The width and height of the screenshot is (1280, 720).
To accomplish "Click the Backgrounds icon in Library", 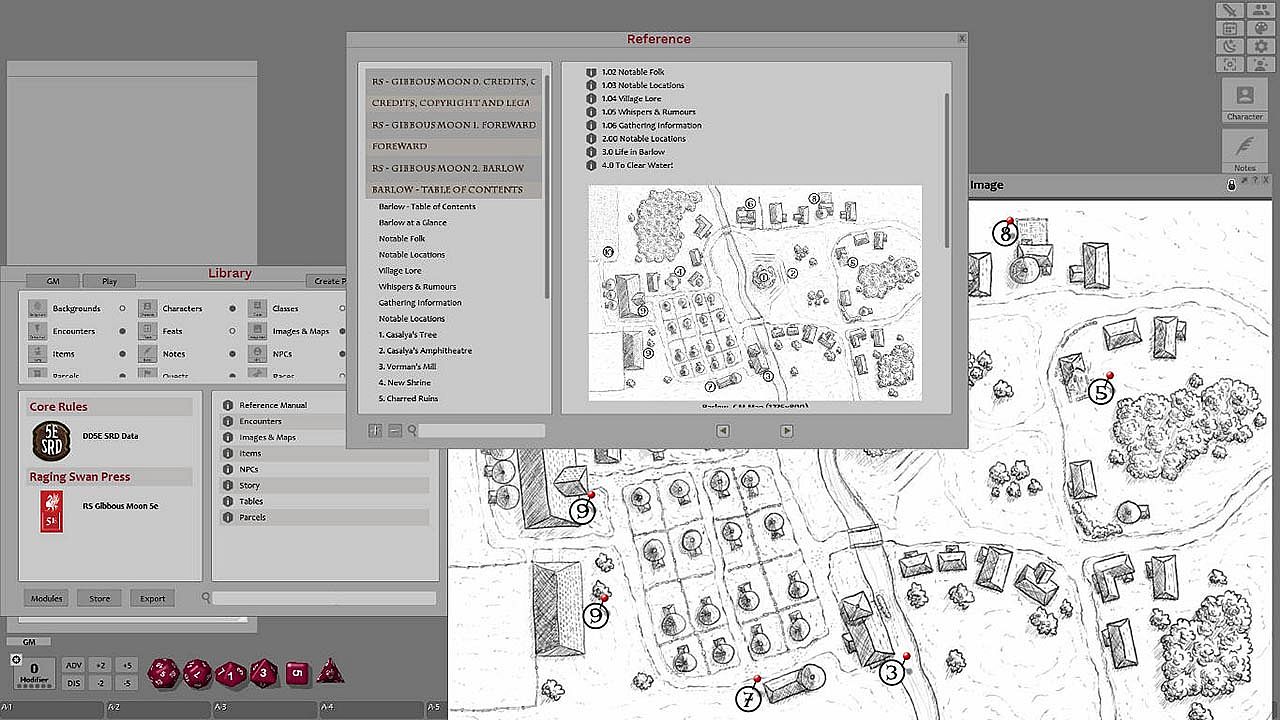I will click(x=37, y=308).
